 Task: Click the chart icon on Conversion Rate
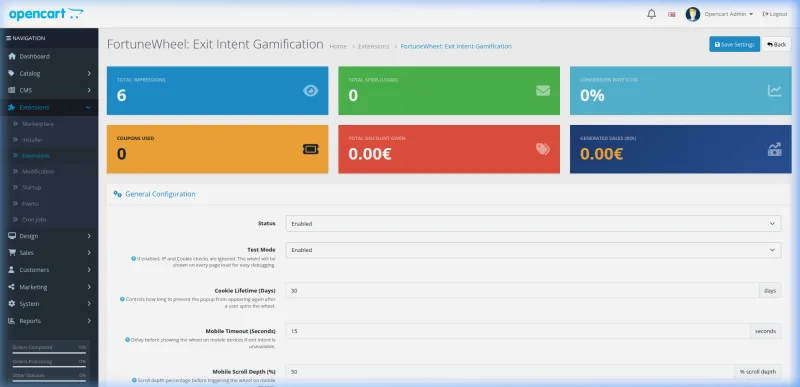774,91
